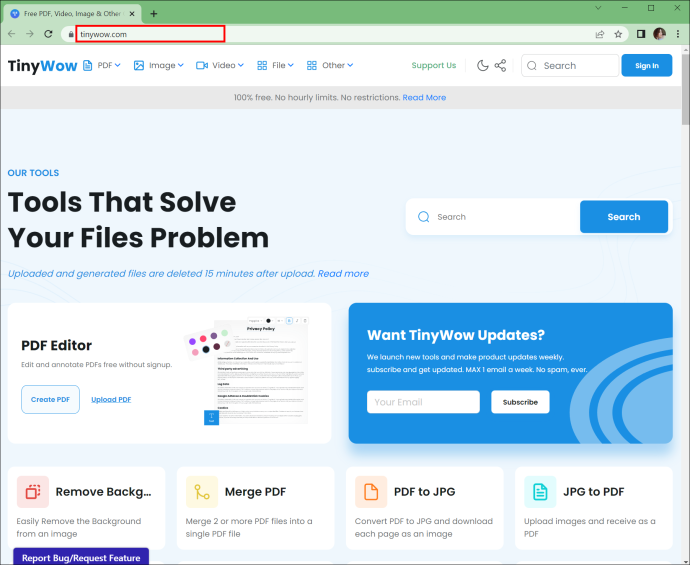Screen dimensions: 690x565
Task: Open the File menu in navbar
Action: pyautogui.click(x=275, y=66)
